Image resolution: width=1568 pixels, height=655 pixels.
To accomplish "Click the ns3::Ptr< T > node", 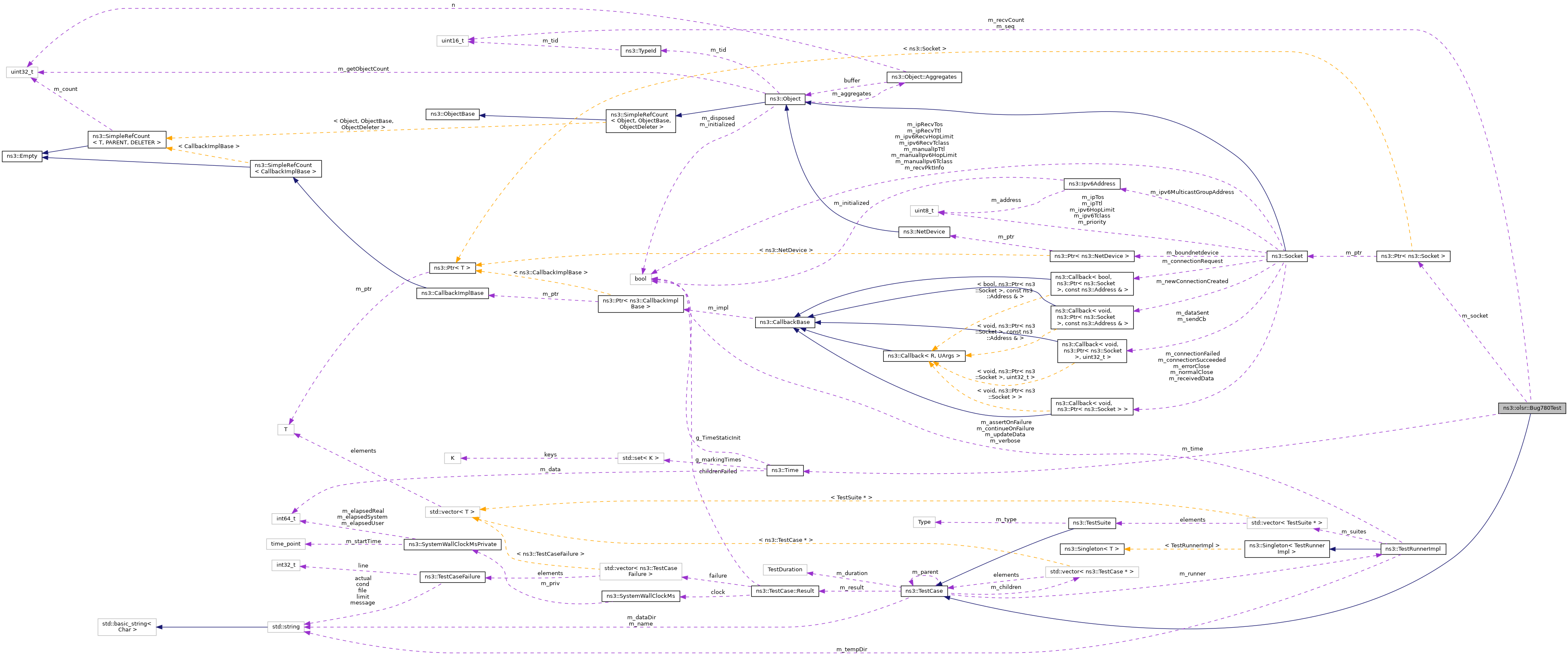I will tap(452, 268).
